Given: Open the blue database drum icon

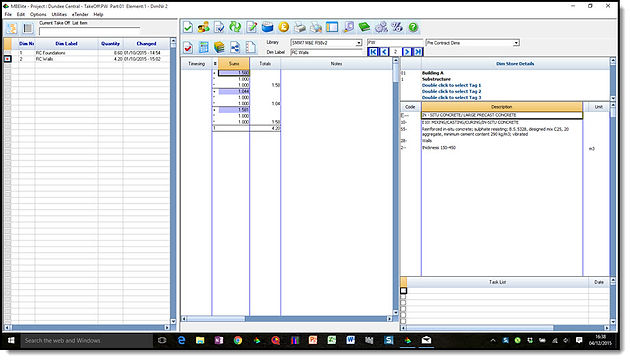Looking at the screenshot, I should point(268,27).
